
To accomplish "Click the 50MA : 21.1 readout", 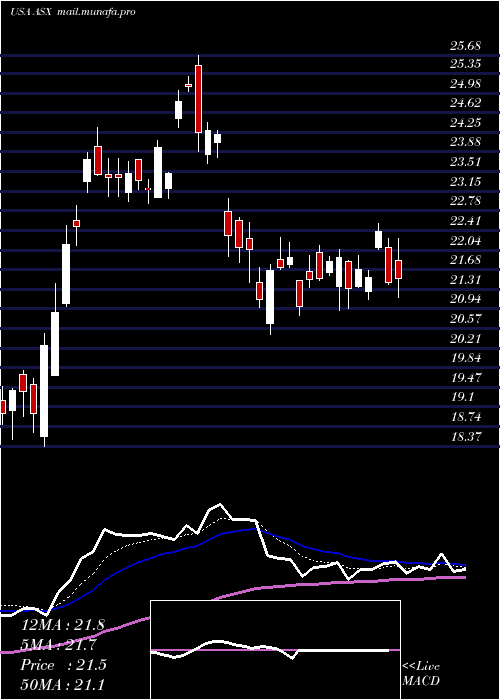I will point(62,684).
